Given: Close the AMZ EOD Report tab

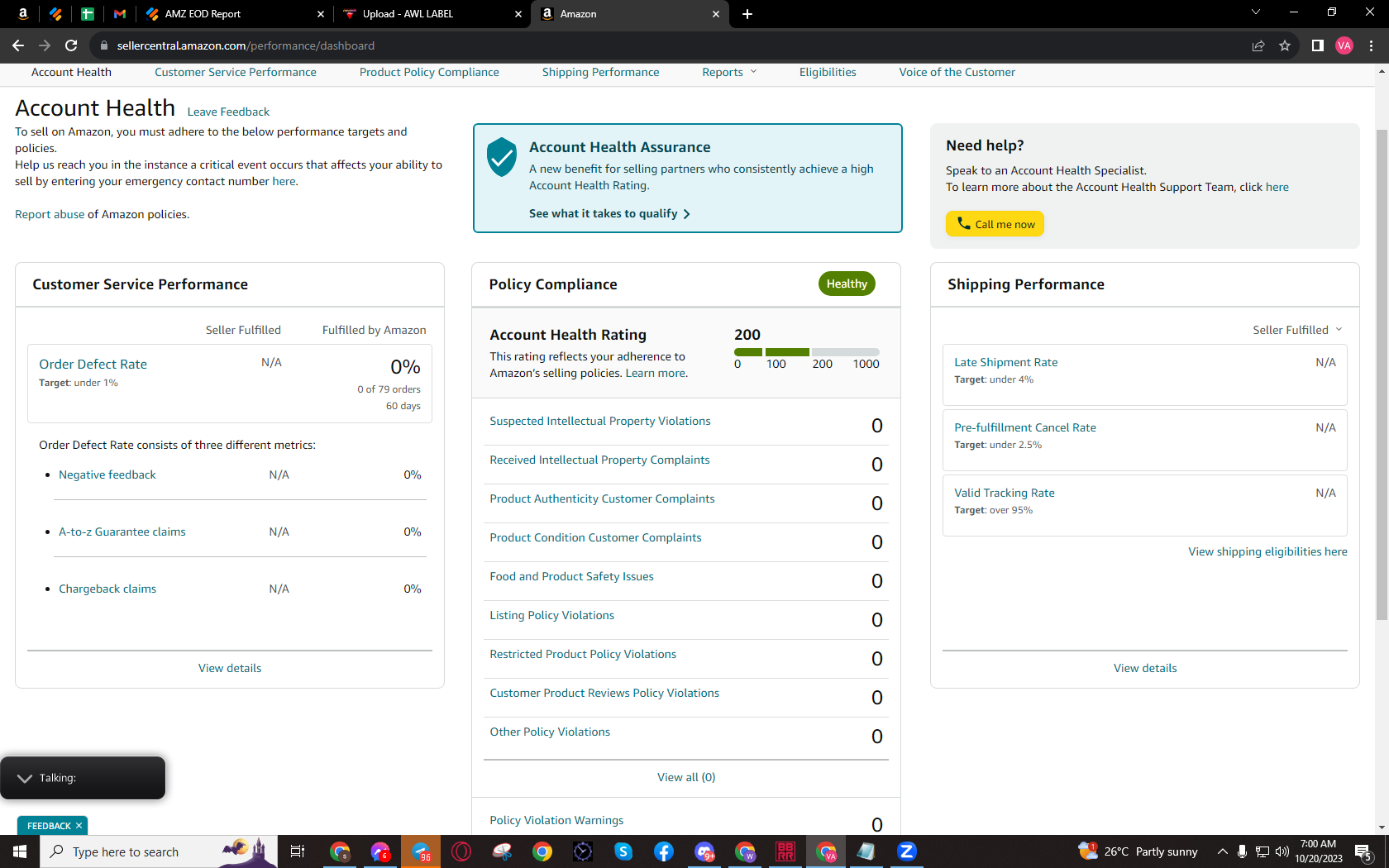Looking at the screenshot, I should (321, 14).
